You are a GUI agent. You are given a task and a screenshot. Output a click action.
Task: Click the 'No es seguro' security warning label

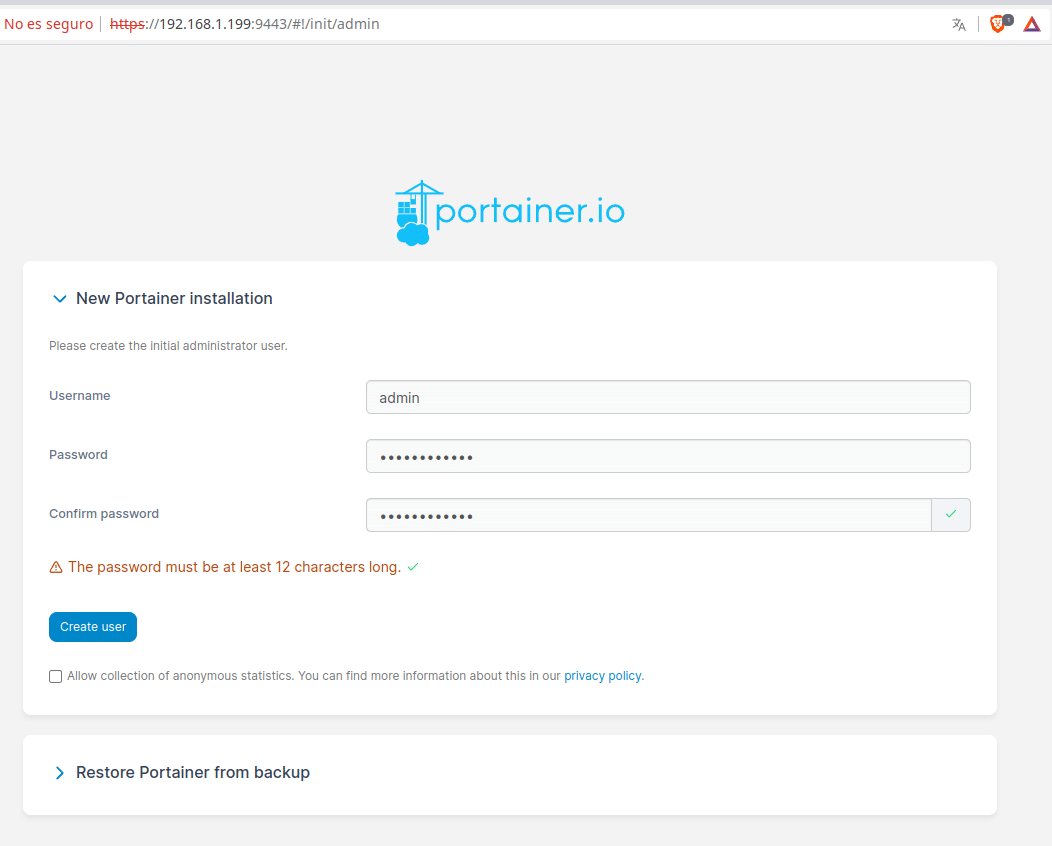[x=48, y=23]
